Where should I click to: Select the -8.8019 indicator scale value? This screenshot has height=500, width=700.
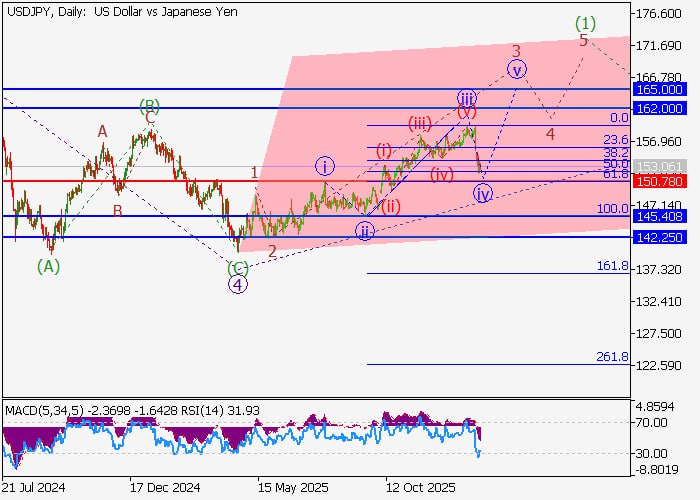point(657,470)
